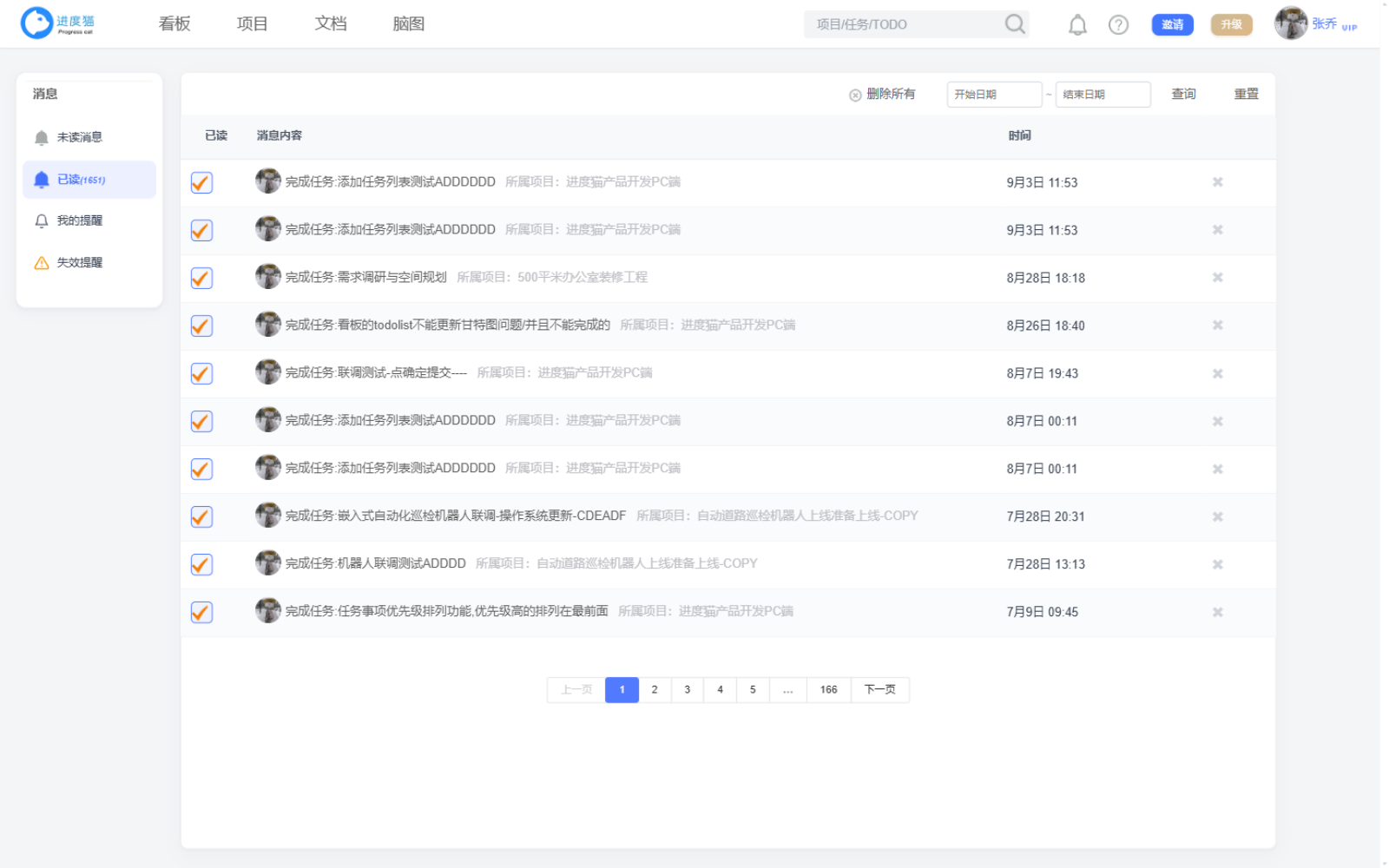Toggle read checkbox for 任务事项优先级排列功能 message
The width and height of the screenshot is (1389, 868).
click(x=201, y=612)
